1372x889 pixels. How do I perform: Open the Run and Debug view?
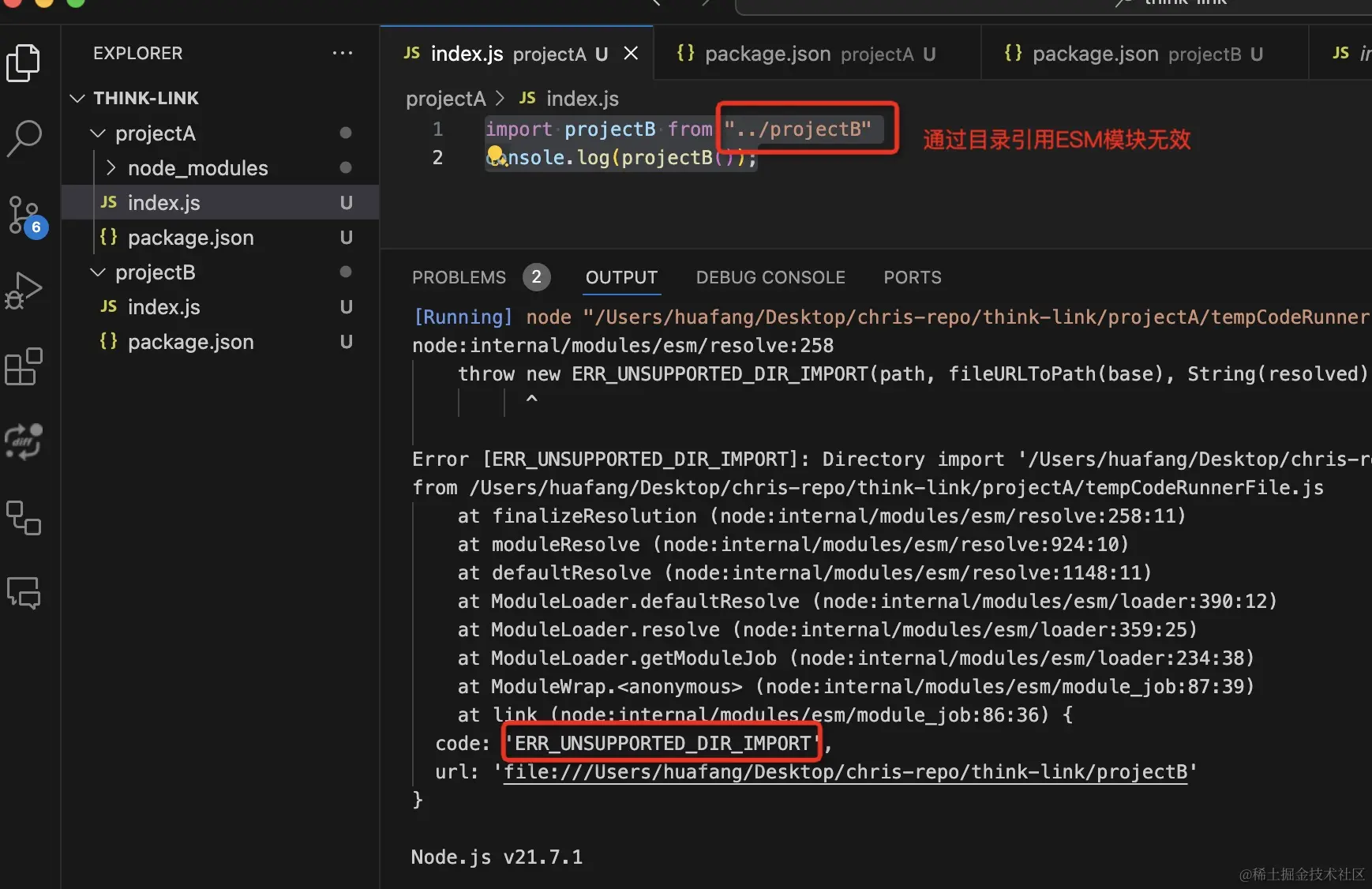(24, 291)
